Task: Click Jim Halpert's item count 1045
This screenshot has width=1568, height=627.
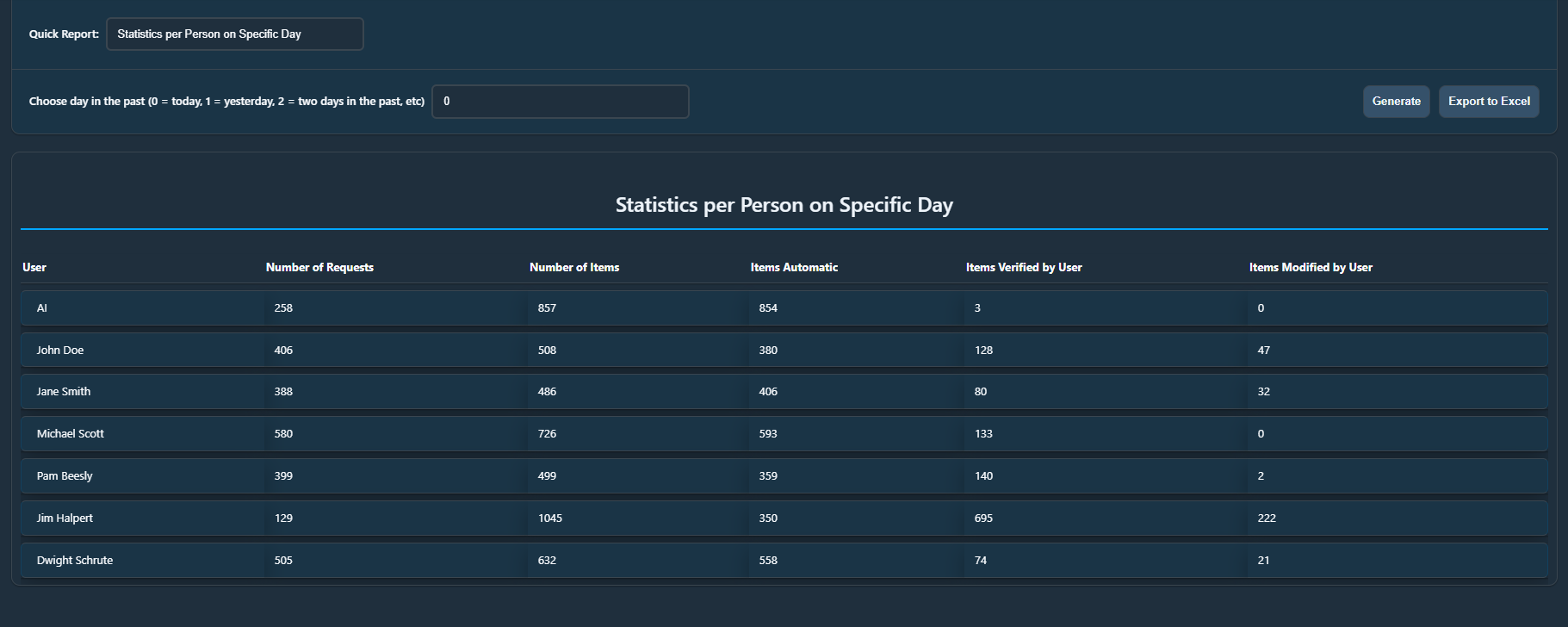Action: pos(550,518)
